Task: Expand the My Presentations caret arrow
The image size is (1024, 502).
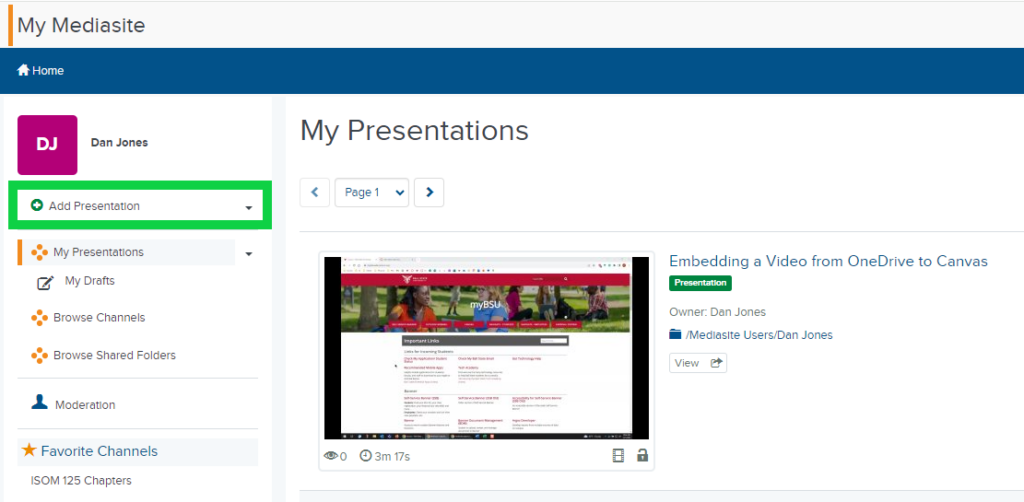Action: pyautogui.click(x=248, y=254)
